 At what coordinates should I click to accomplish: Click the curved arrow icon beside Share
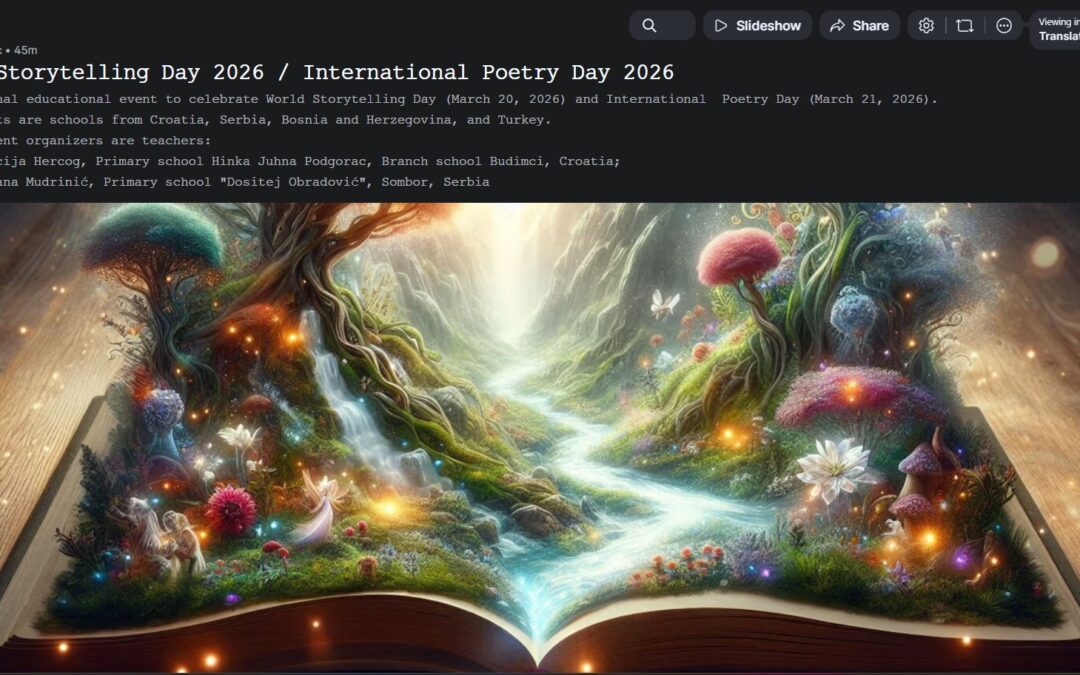click(x=836, y=26)
